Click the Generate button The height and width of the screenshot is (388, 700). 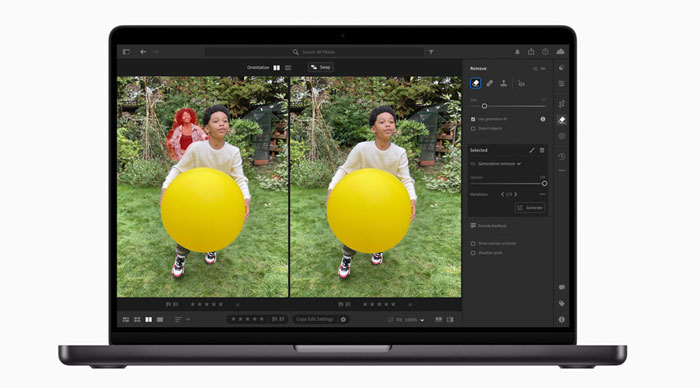[x=529, y=208]
